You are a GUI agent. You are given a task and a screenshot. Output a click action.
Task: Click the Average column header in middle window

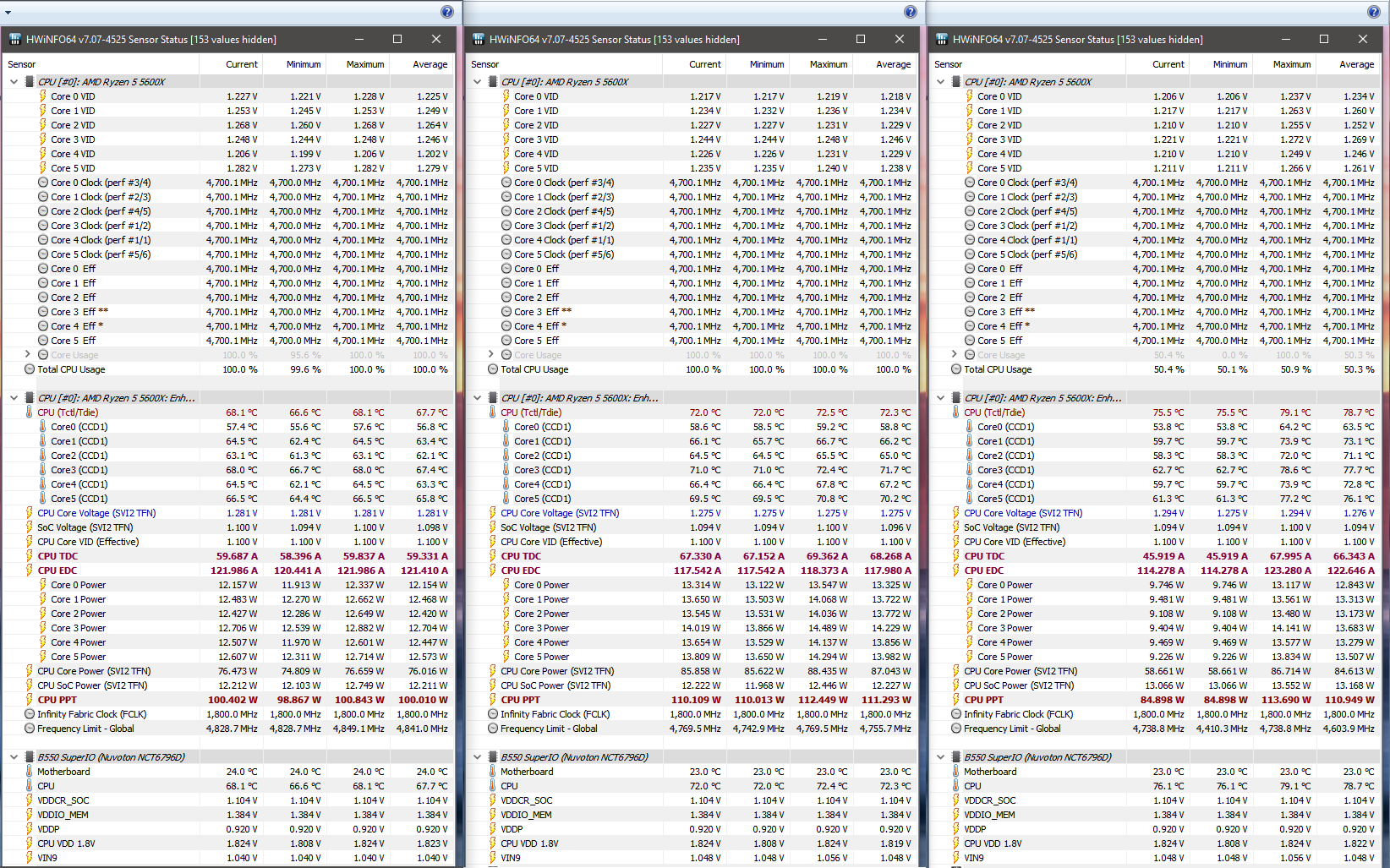pos(884,64)
